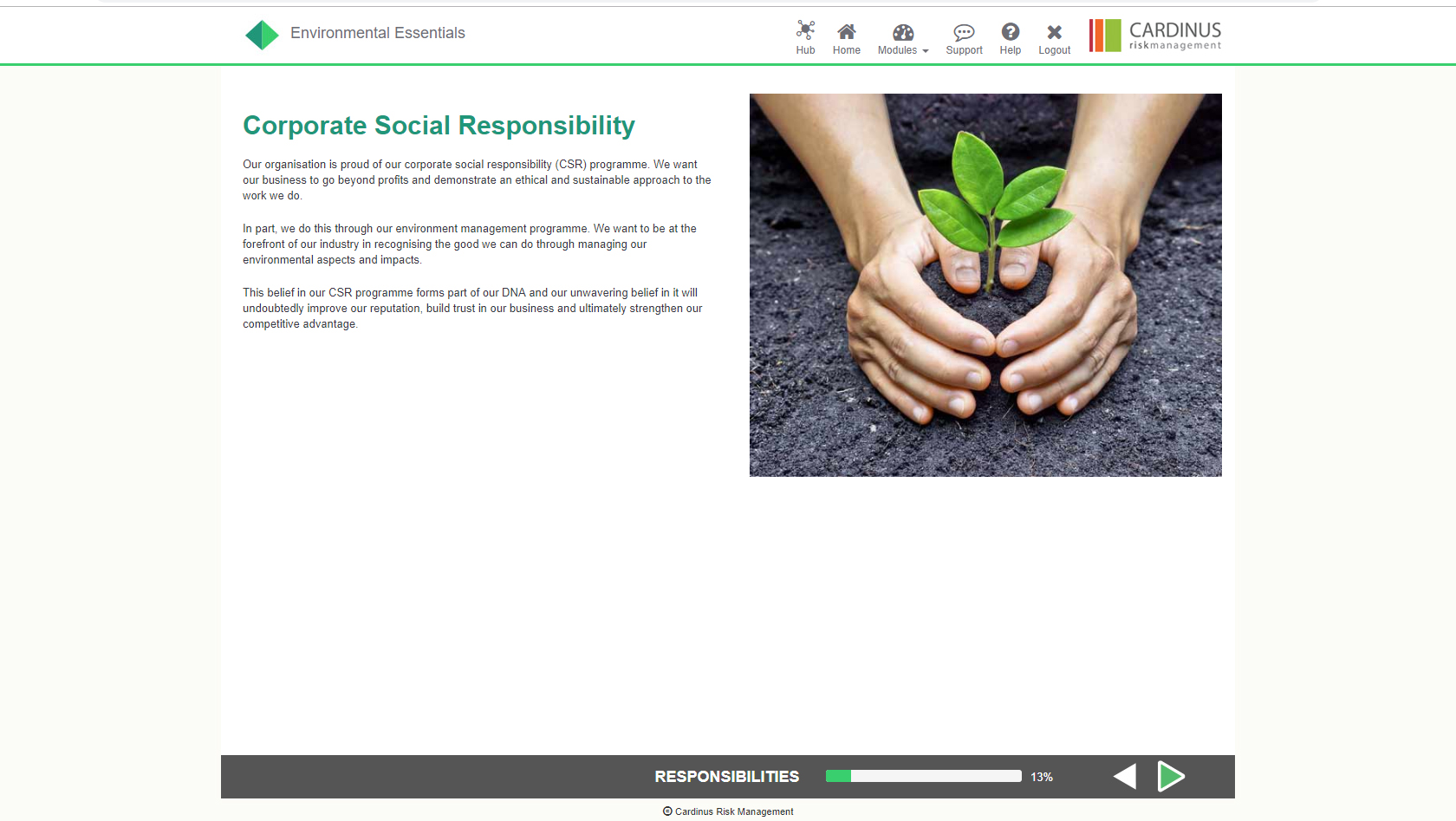Advance to next page with green arrow
This screenshot has width=1456, height=821.
click(1171, 776)
